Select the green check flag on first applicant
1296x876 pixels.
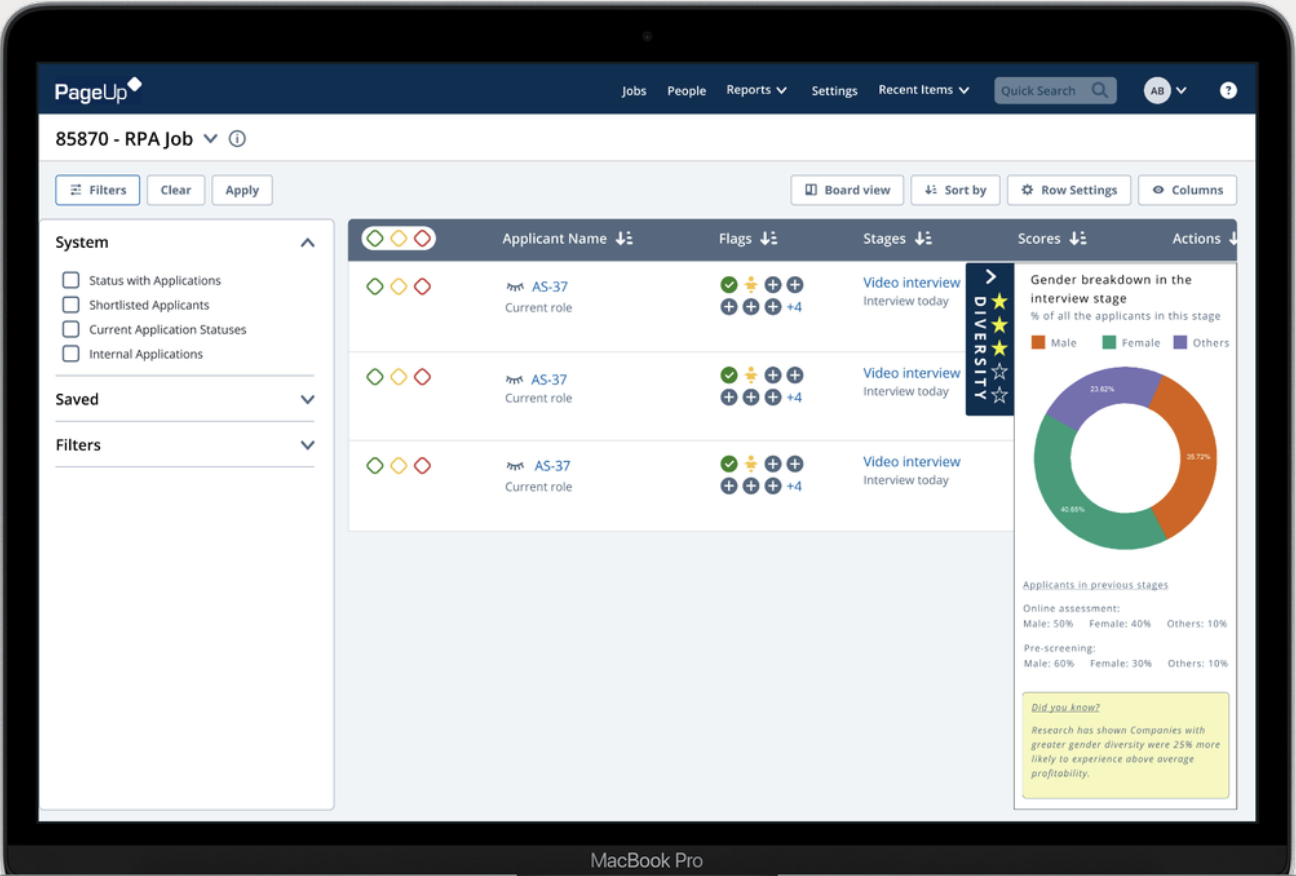tap(729, 284)
